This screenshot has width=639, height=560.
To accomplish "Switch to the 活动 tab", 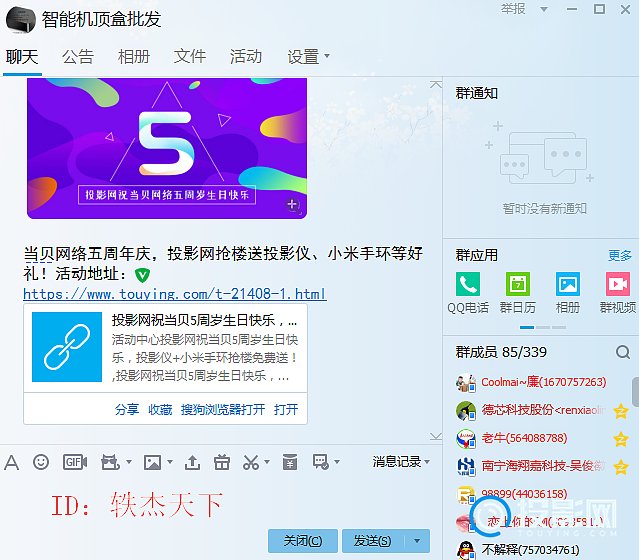I will [x=246, y=57].
